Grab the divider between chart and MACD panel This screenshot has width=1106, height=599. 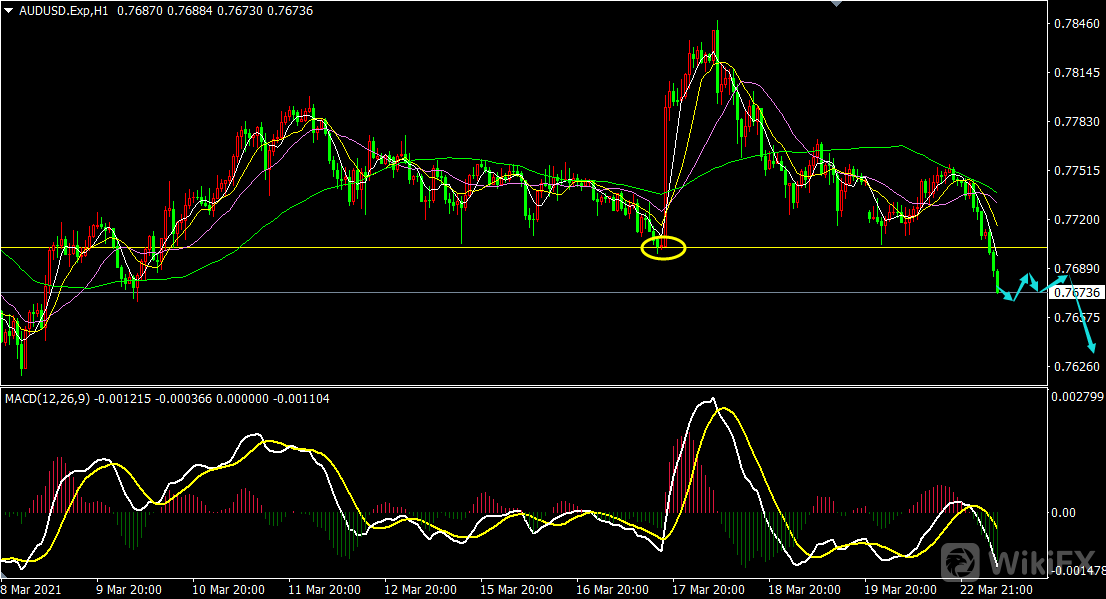(x=520, y=385)
